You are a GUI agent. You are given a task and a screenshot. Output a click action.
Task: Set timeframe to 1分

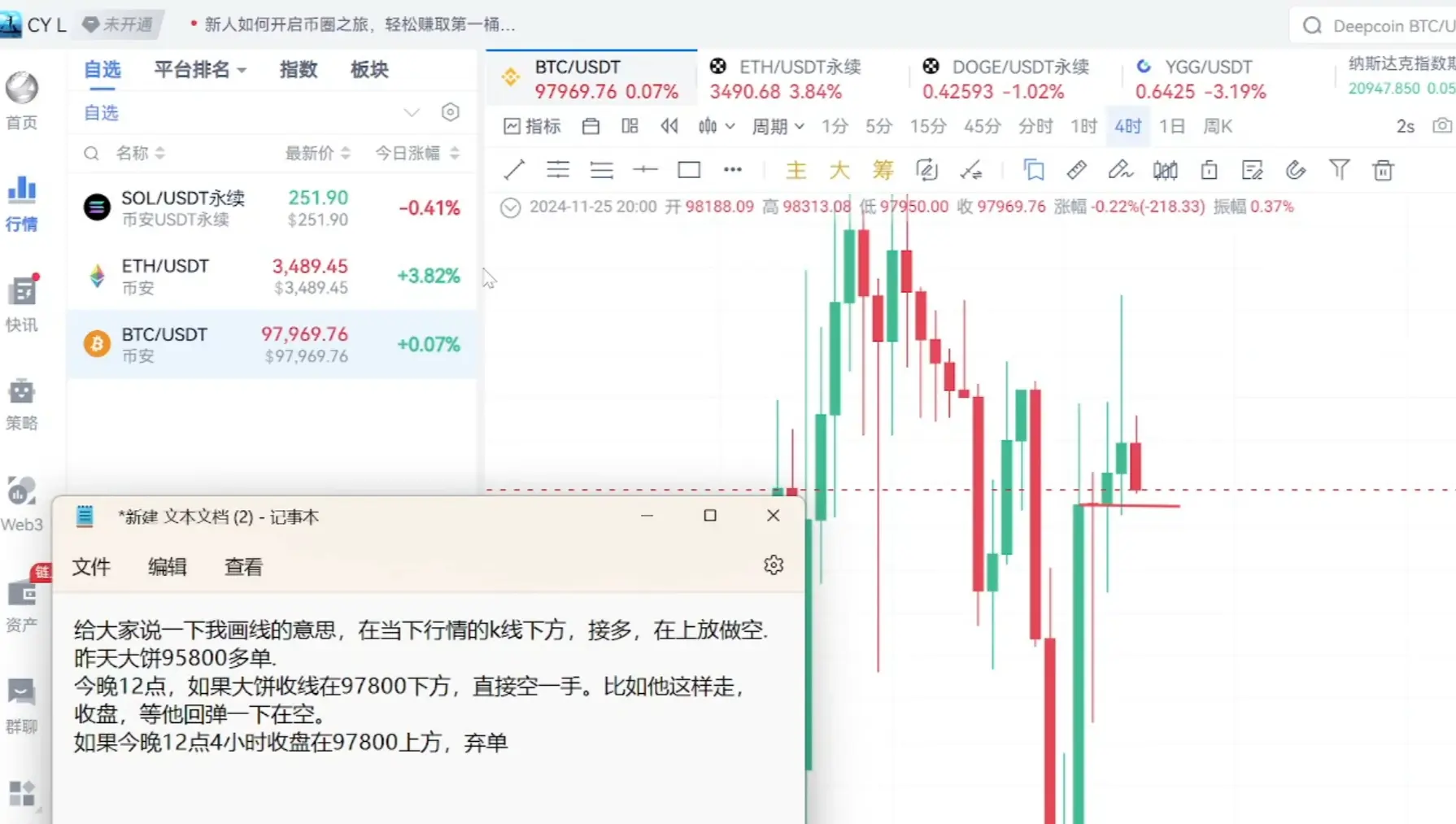835,126
